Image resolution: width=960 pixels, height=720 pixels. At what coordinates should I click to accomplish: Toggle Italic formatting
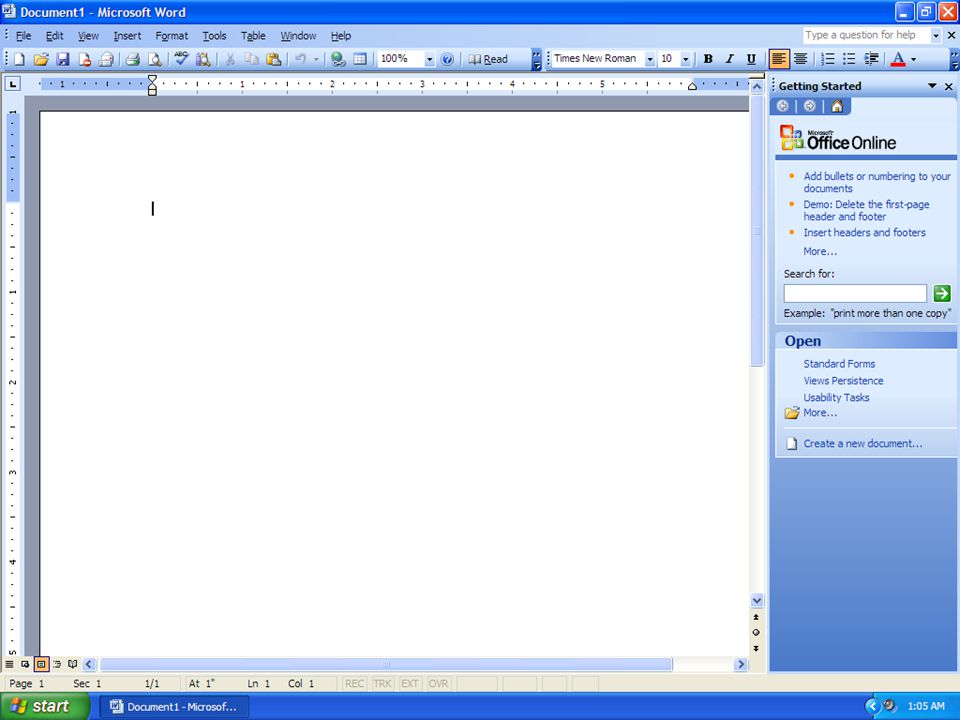pyautogui.click(x=729, y=59)
